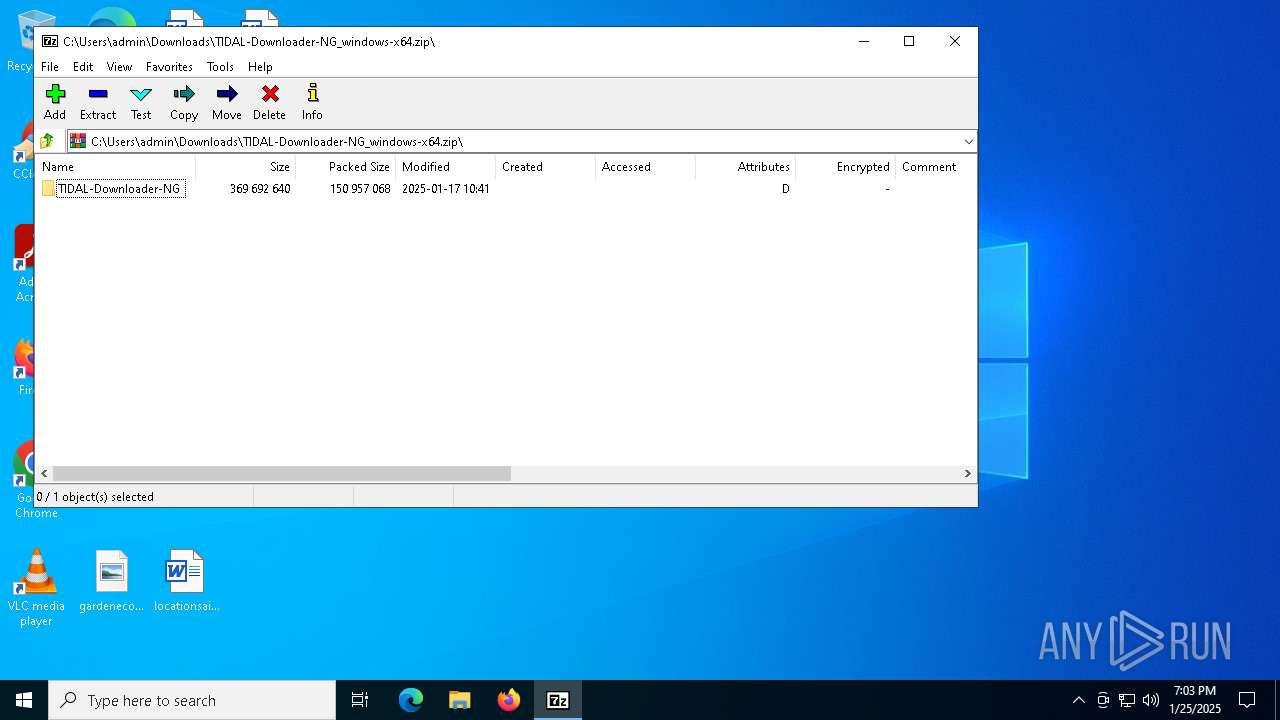Click packed size value 150 957 068
Image resolution: width=1280 pixels, height=720 pixels.
tap(360, 189)
